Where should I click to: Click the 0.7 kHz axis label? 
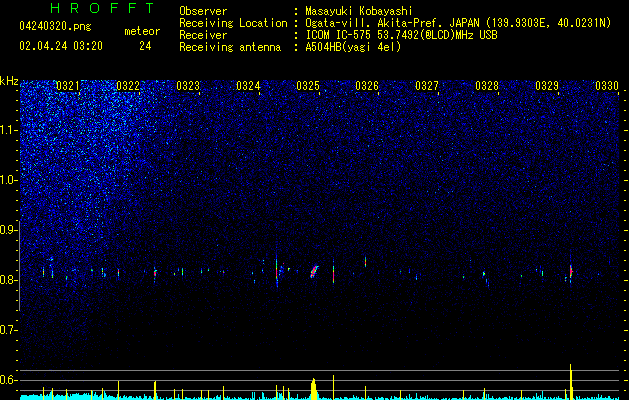point(9,330)
